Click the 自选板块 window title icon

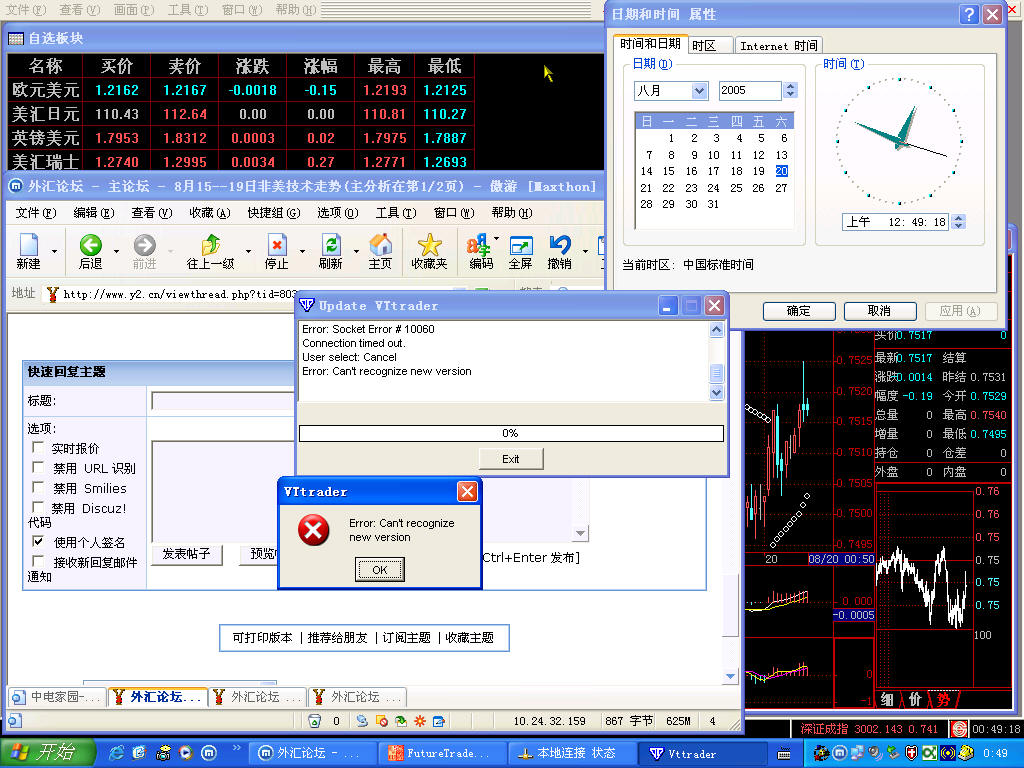pos(16,39)
